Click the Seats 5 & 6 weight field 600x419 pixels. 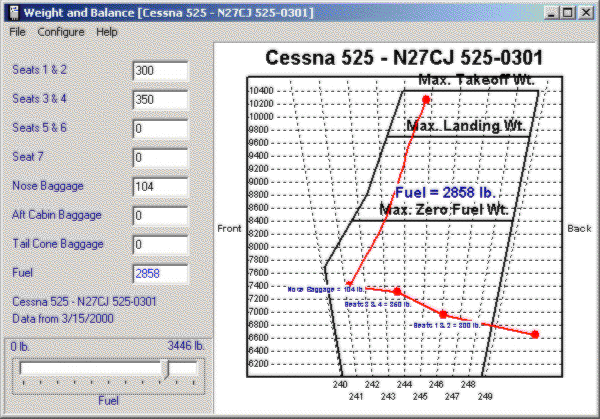tap(160, 129)
